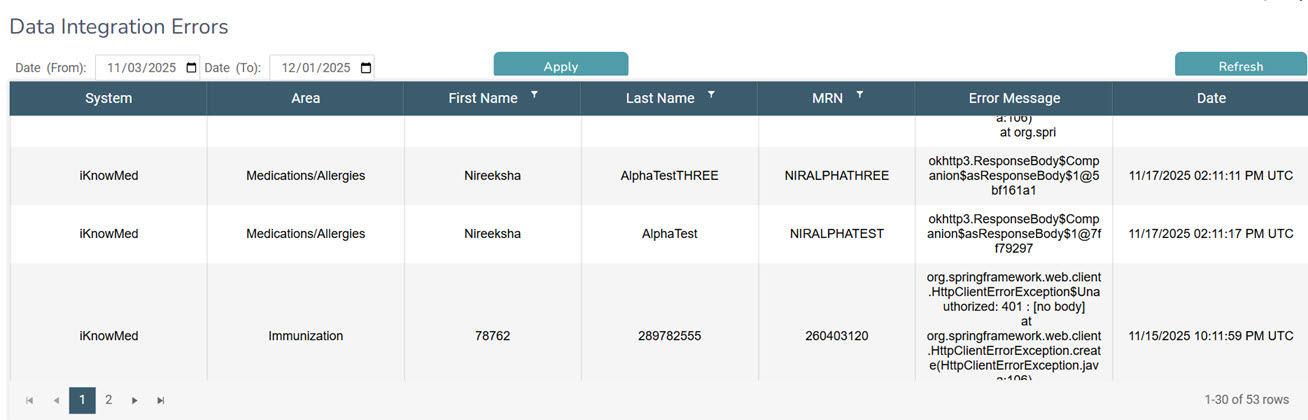Open the Date (To) calendar picker icon

pos(366,68)
